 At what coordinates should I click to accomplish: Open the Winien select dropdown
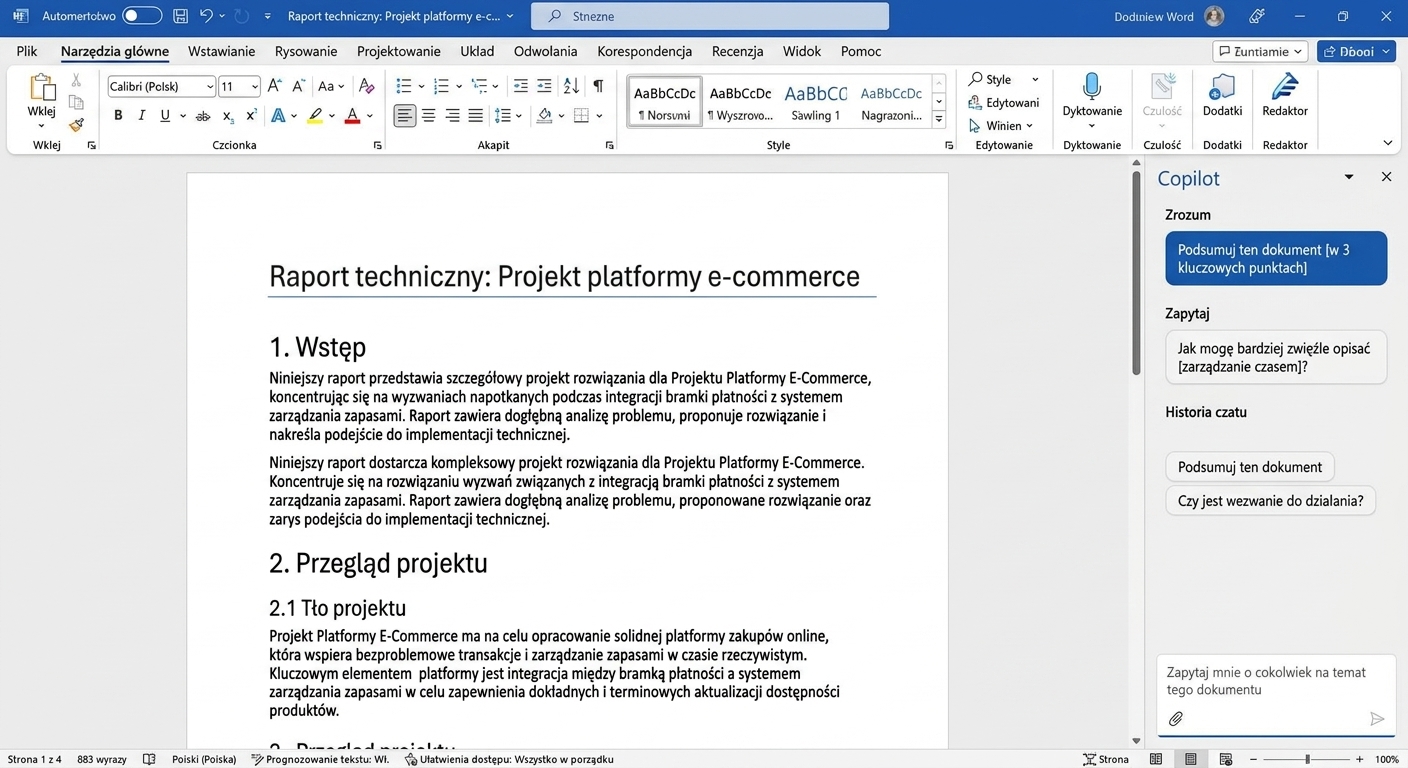(1001, 126)
